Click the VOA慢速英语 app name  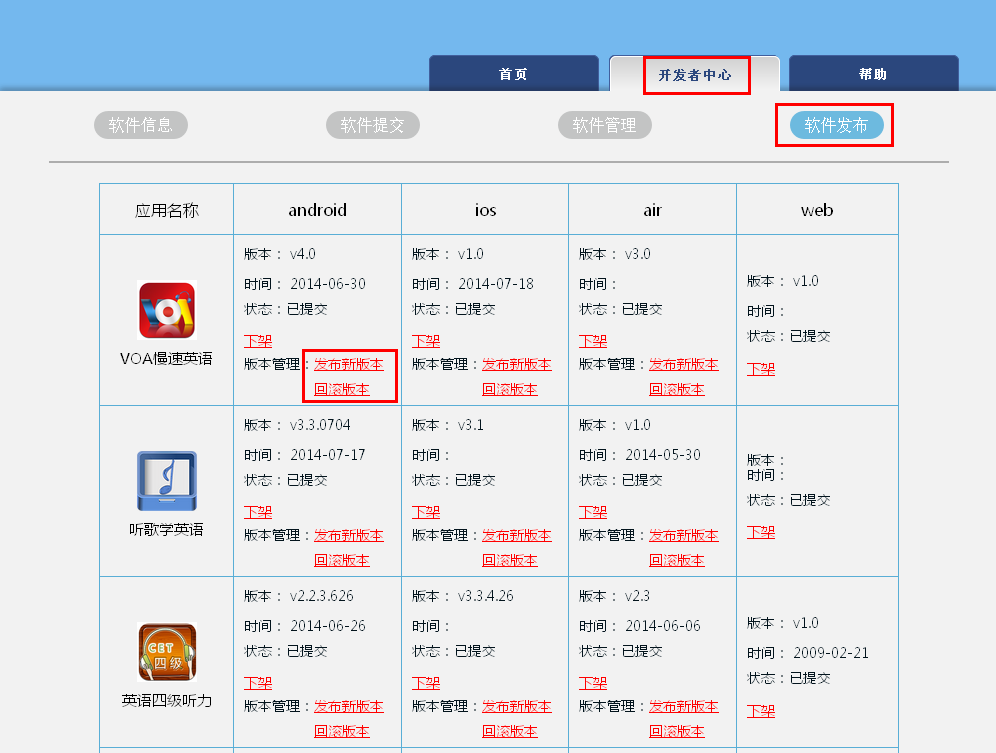(x=166, y=359)
